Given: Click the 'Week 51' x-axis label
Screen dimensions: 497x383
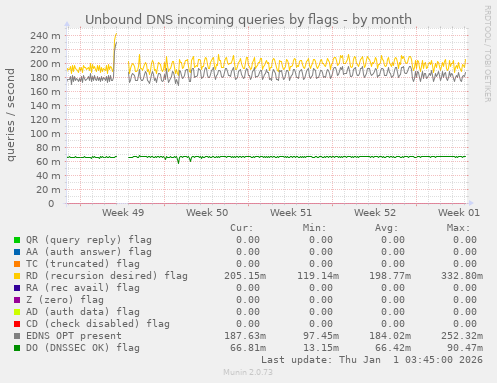Looking at the screenshot, I should click(291, 213).
